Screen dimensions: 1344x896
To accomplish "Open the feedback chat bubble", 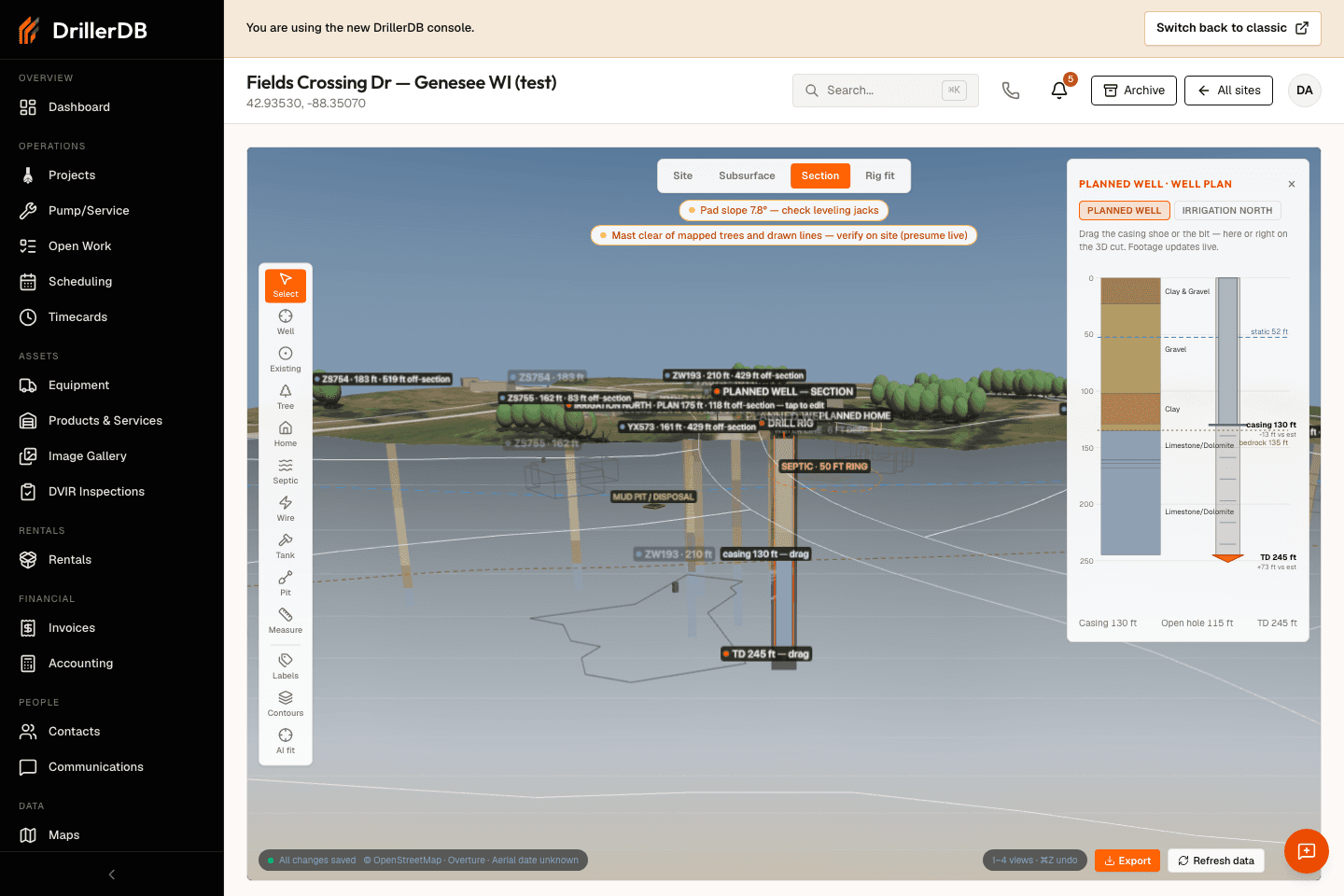I will click(x=1307, y=851).
